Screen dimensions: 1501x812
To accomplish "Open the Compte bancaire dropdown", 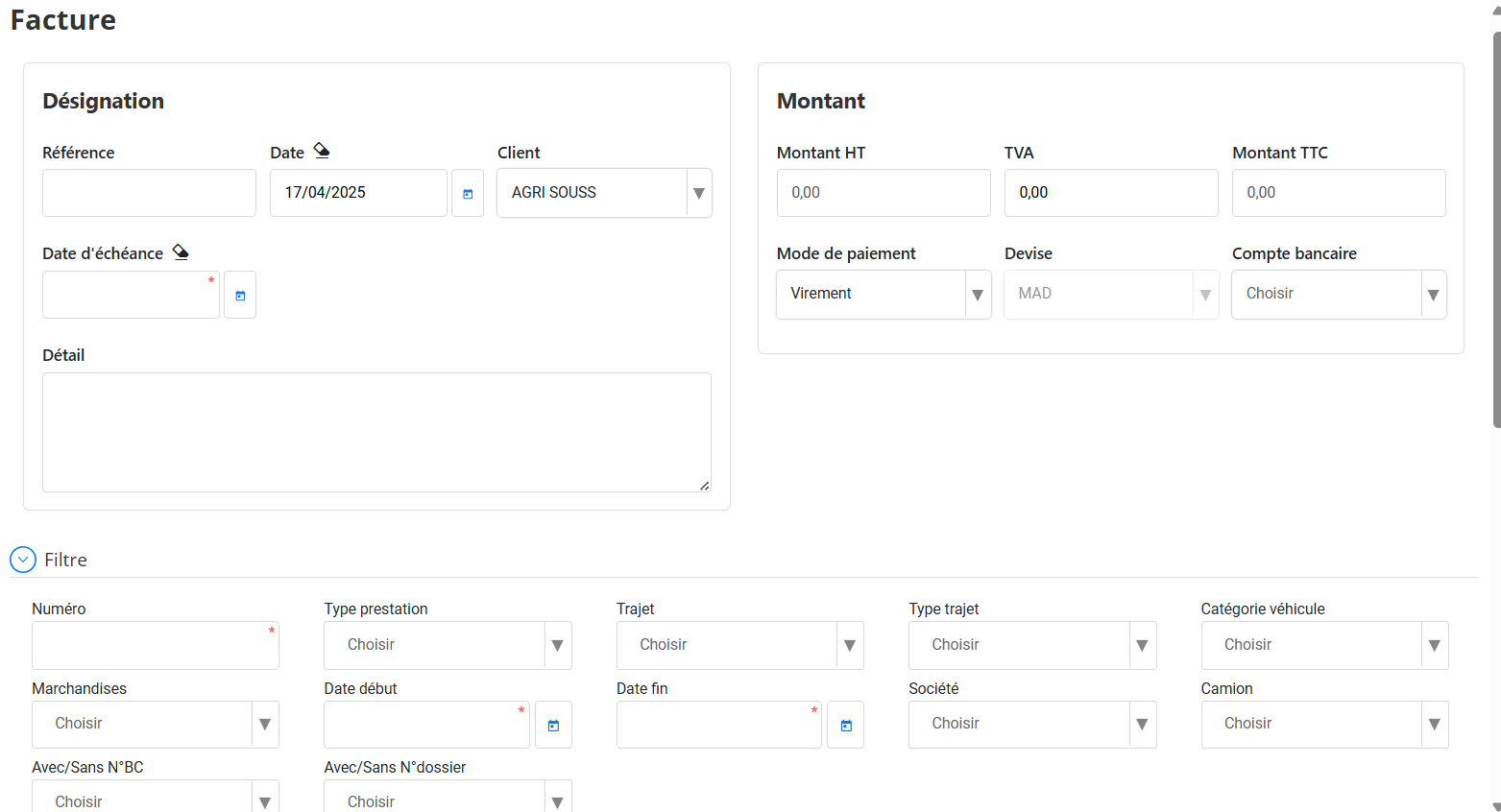I will pyautogui.click(x=1339, y=294).
